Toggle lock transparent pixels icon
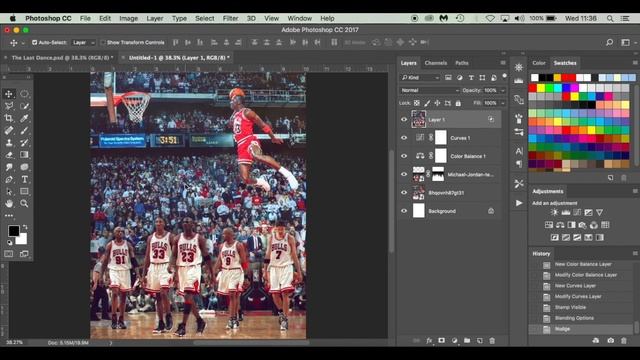Image resolution: width=640 pixels, height=360 pixels. (x=417, y=103)
